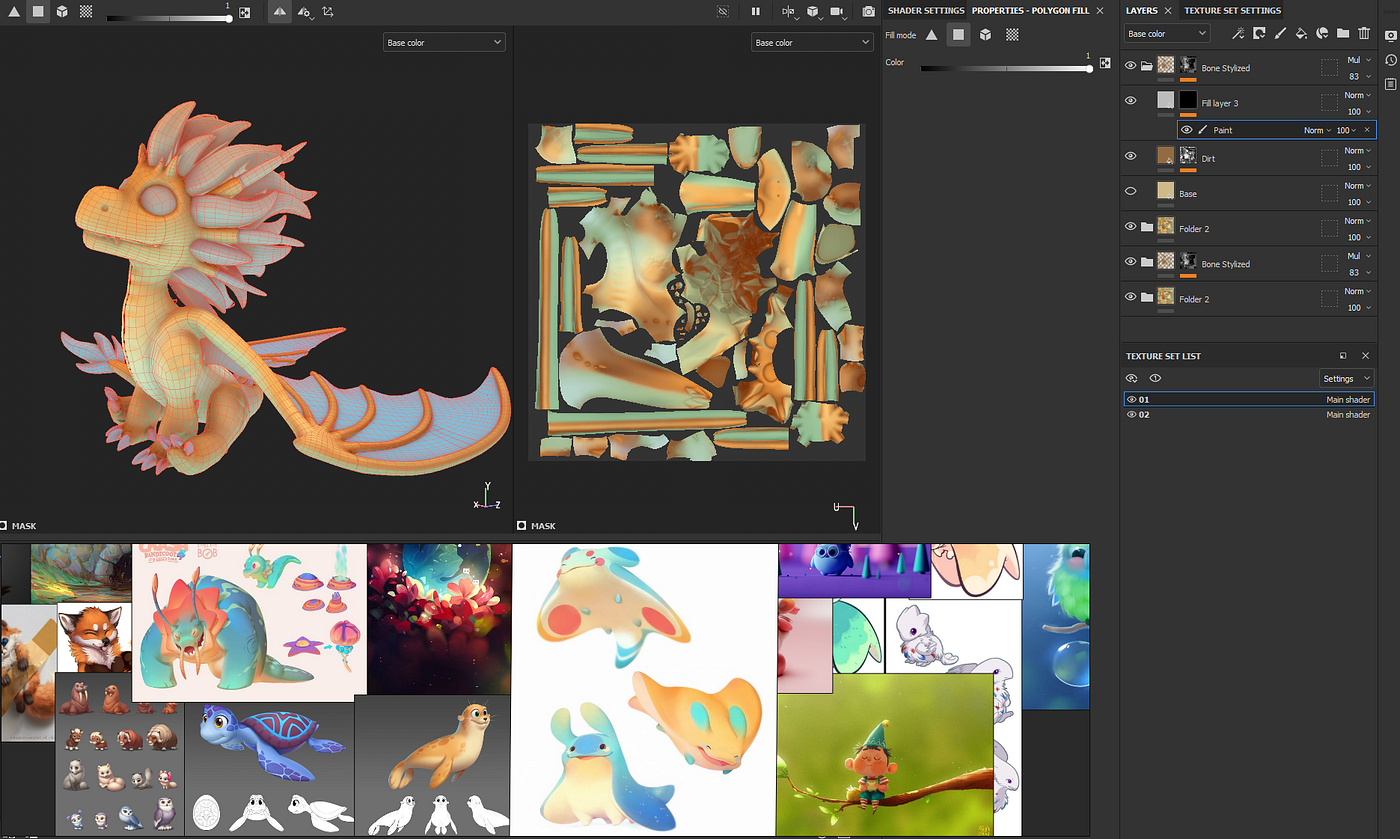Viewport: 1400px width, 839px height.
Task: Undock the Texture Set List panel
Action: tap(1343, 355)
